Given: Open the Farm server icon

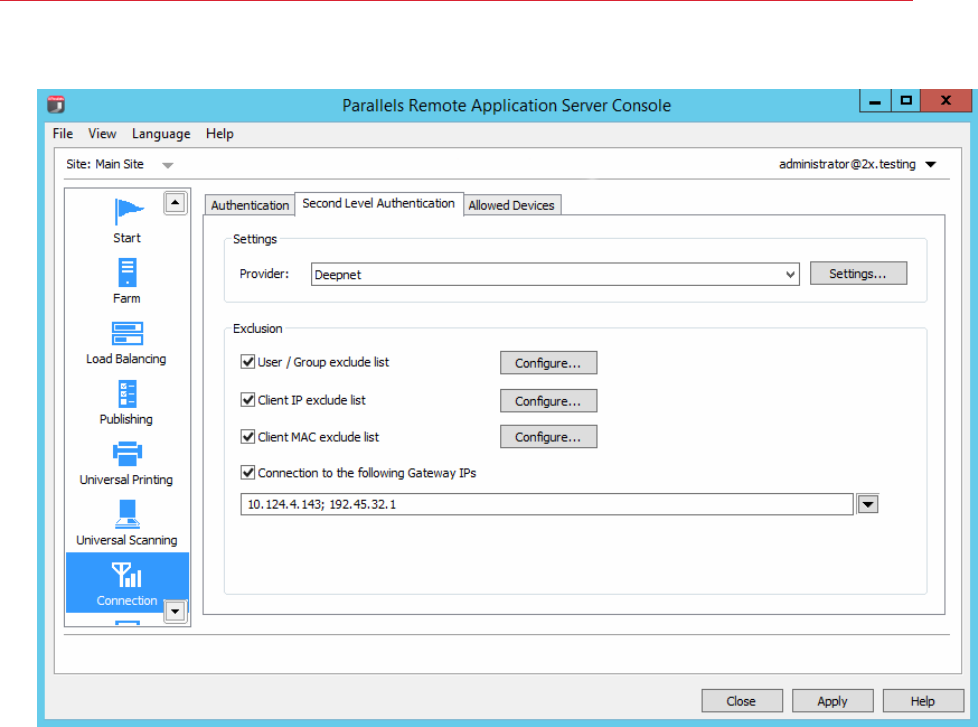Looking at the screenshot, I should point(127,272).
